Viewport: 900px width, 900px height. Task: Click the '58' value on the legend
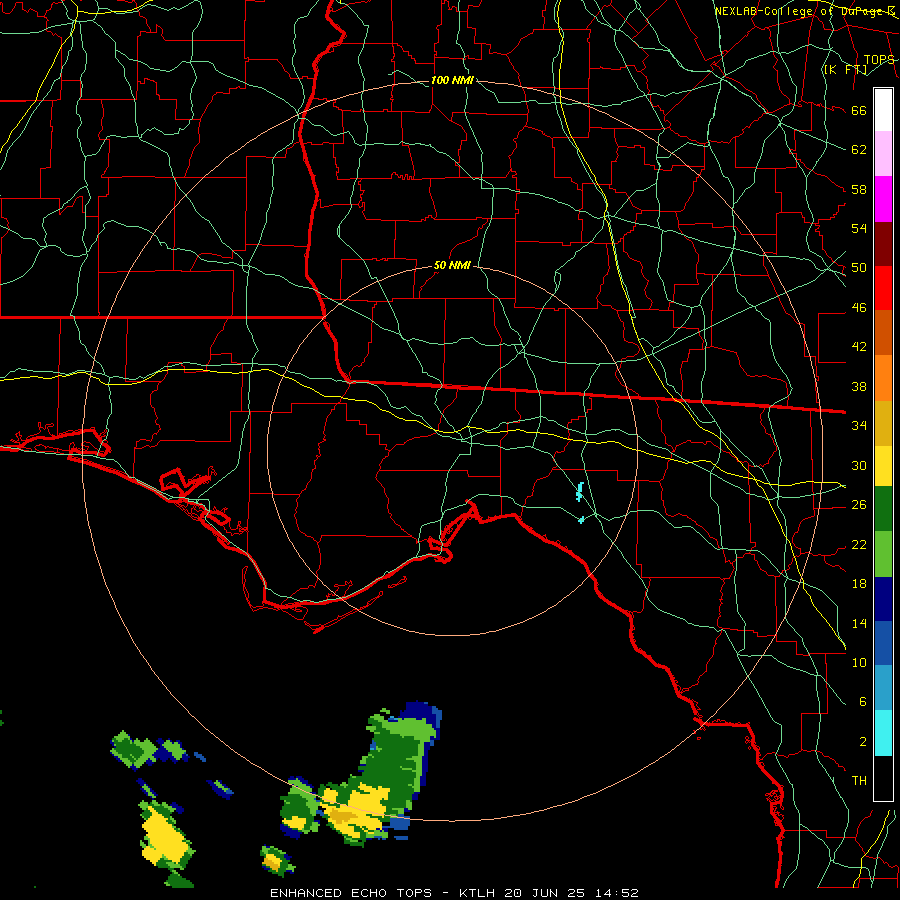859,189
